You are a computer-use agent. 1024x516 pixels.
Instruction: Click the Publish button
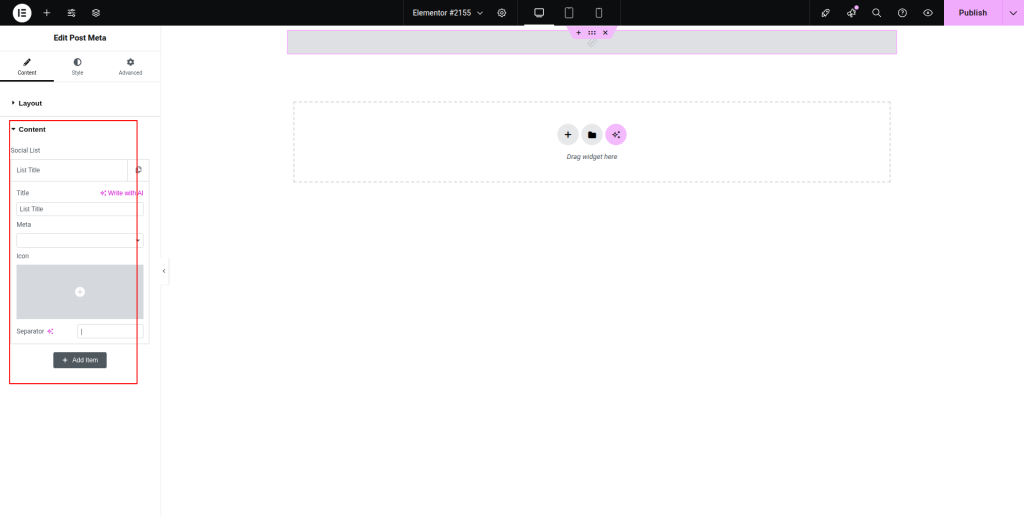tap(972, 12)
